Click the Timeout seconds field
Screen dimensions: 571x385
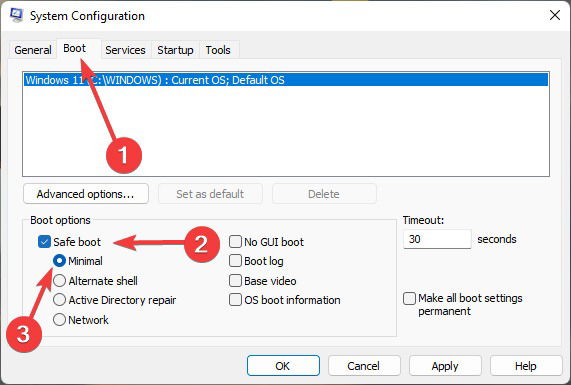coord(437,239)
